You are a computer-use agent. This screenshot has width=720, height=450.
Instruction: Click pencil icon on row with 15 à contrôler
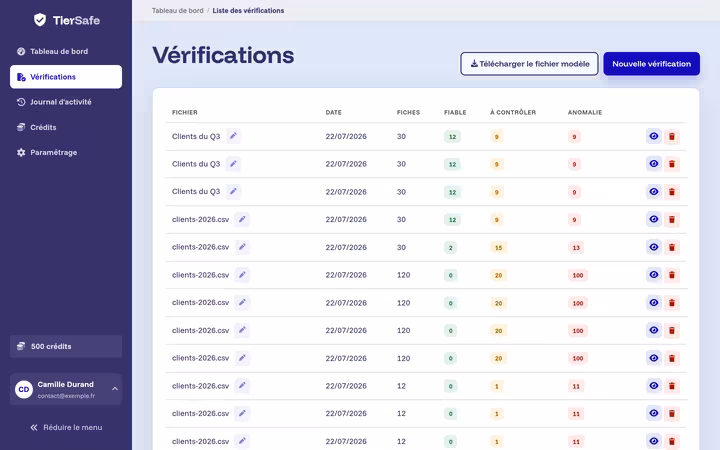coord(242,247)
